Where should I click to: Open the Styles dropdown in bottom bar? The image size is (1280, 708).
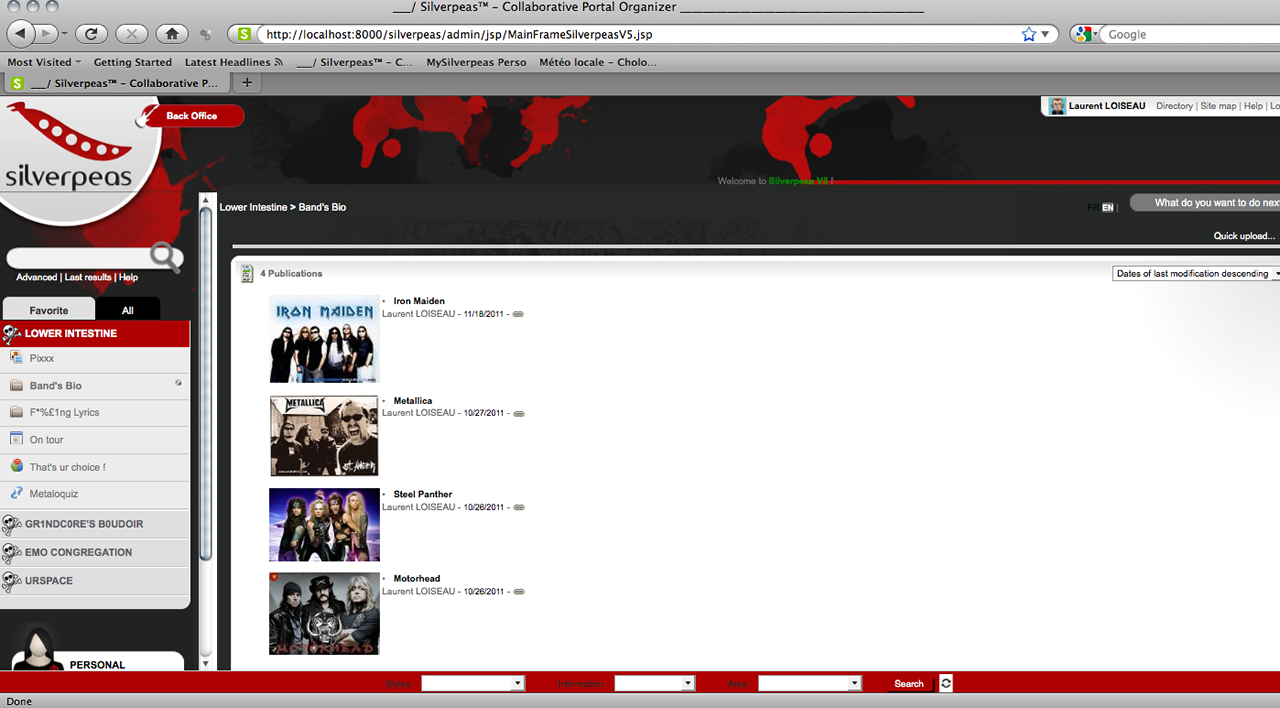(472, 684)
